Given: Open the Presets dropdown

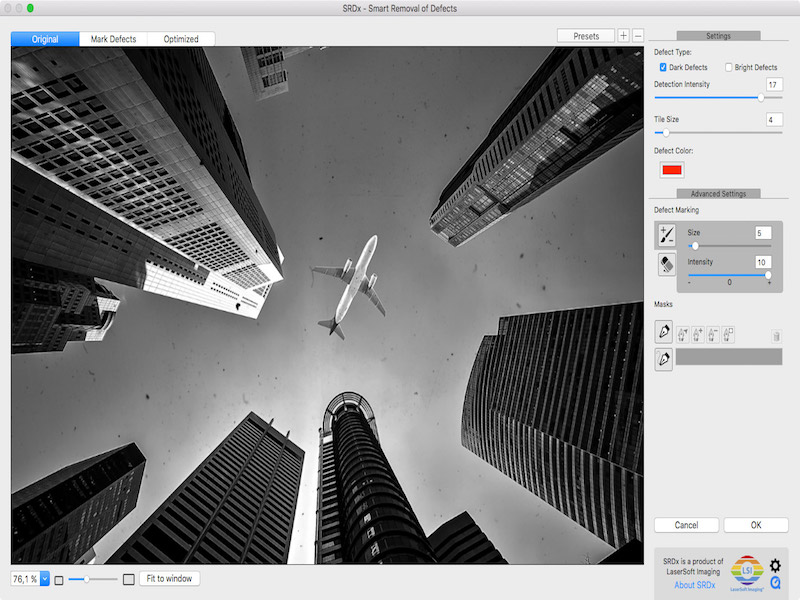Looking at the screenshot, I should tap(586, 36).
